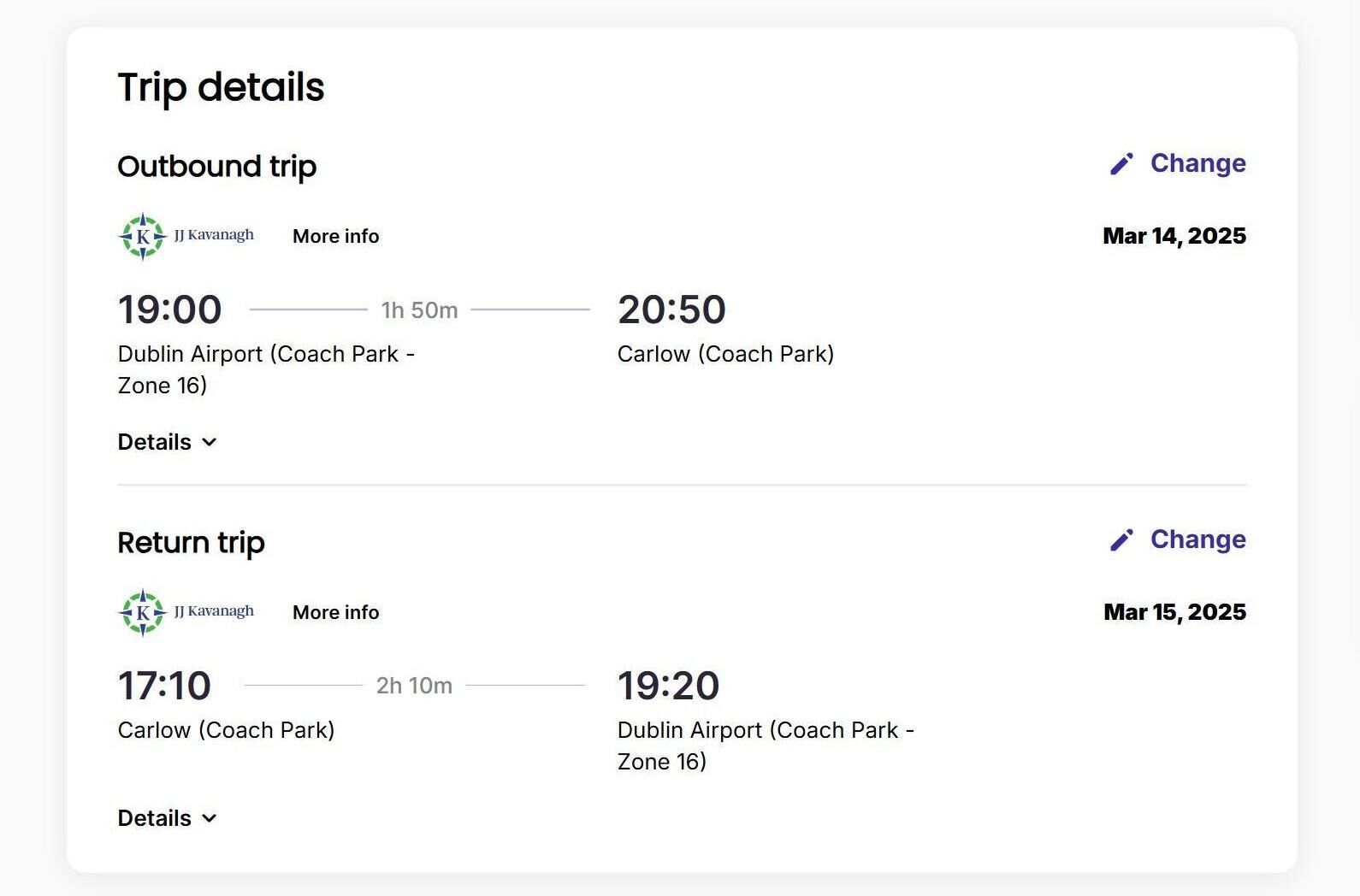Click the chevron arrow next to outbound Details
Image resolution: width=1360 pixels, height=896 pixels.
pos(210,442)
